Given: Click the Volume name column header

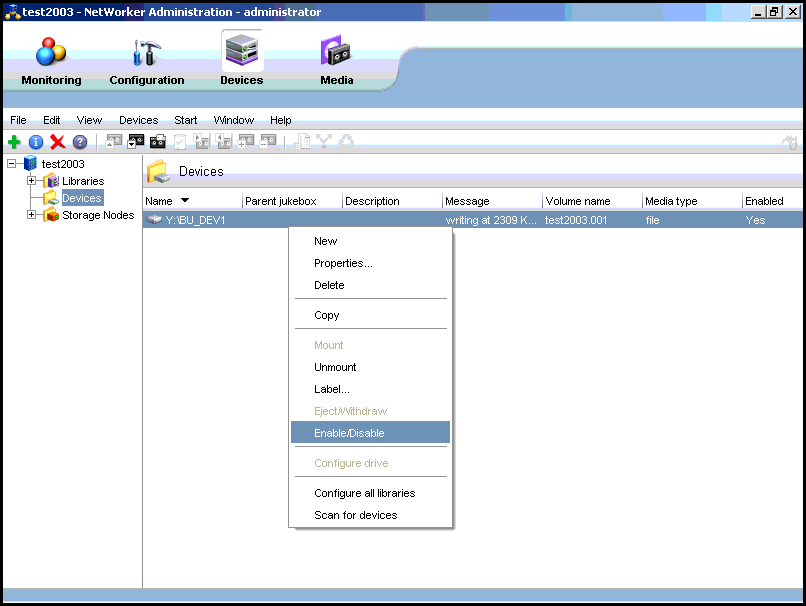Looking at the screenshot, I should [592, 201].
